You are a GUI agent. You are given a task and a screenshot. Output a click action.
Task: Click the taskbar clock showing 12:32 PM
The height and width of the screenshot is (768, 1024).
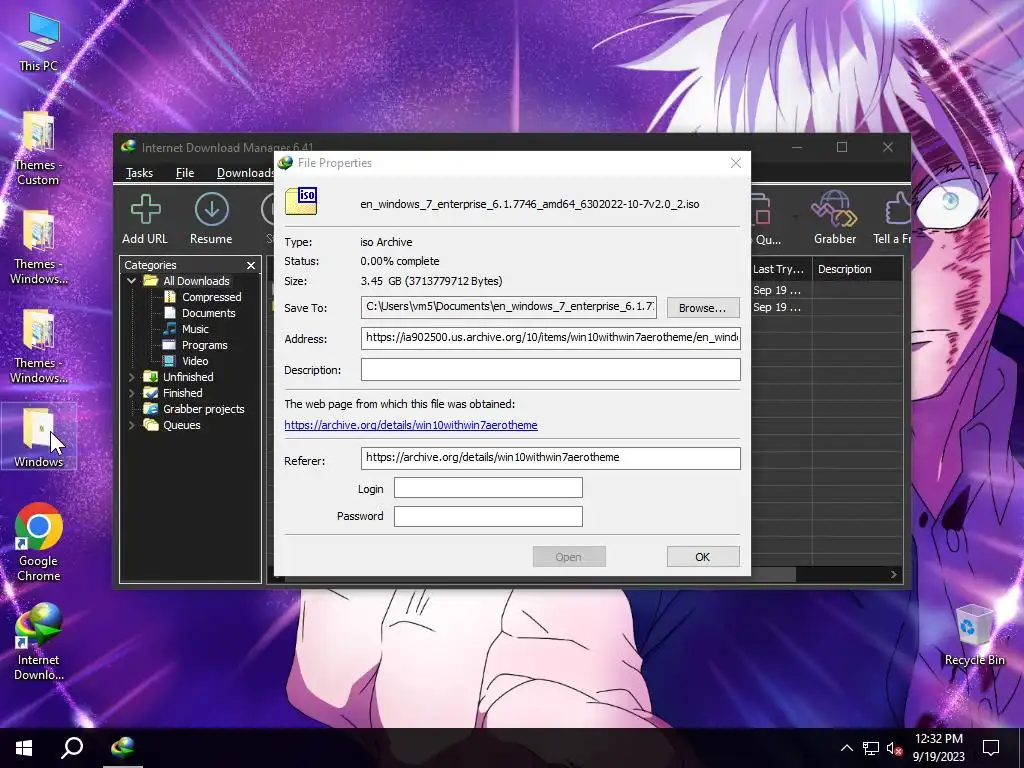click(x=938, y=748)
